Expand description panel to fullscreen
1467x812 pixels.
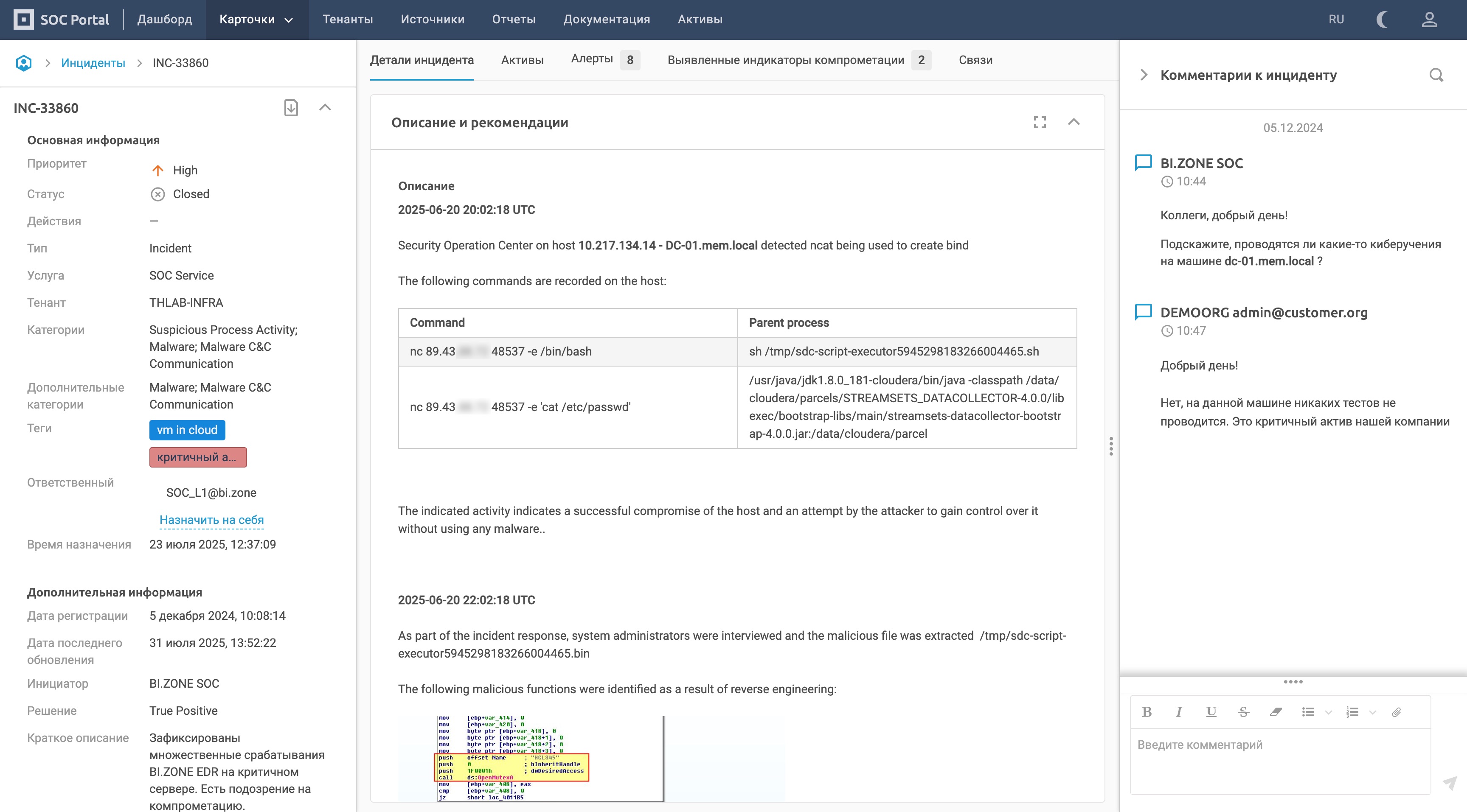point(1040,122)
